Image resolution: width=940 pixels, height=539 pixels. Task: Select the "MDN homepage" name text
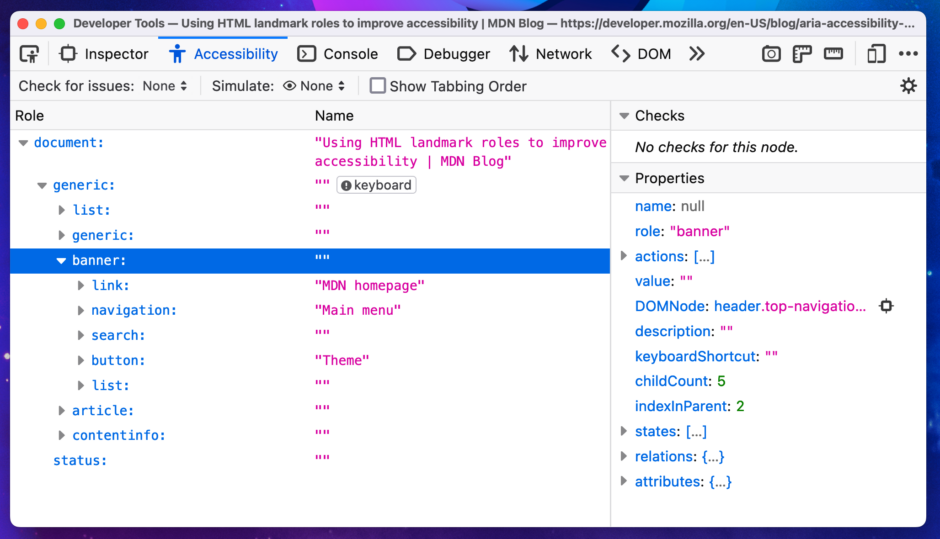tap(369, 285)
